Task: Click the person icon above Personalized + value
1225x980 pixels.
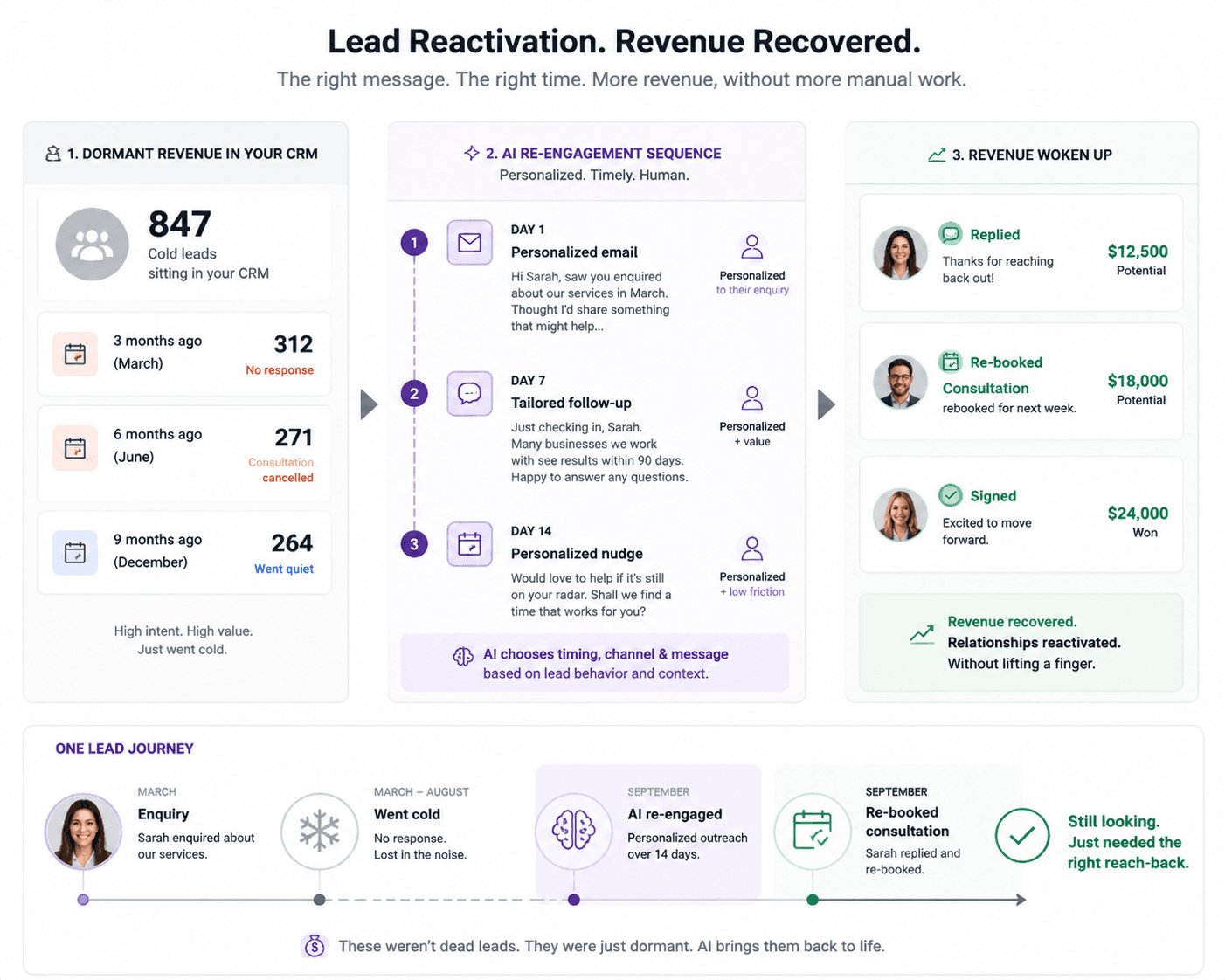Action: pyautogui.click(x=752, y=398)
